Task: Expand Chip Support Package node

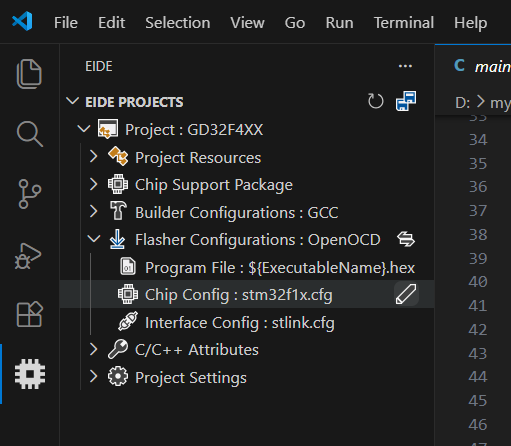Action: click(x=93, y=184)
